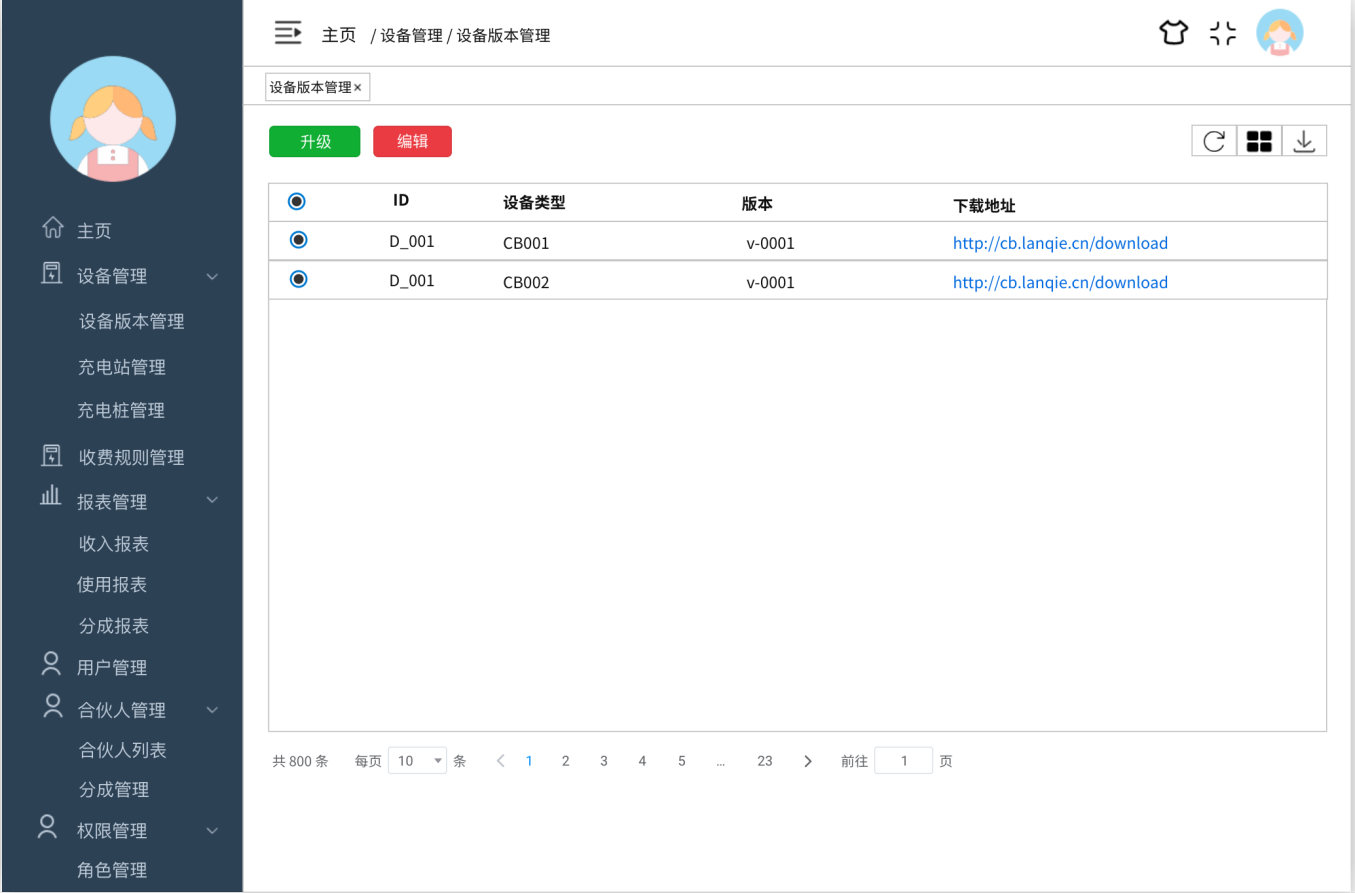The image size is (1355, 893).
Task: Click the 共 800 条 total count text
Action: coord(300,761)
